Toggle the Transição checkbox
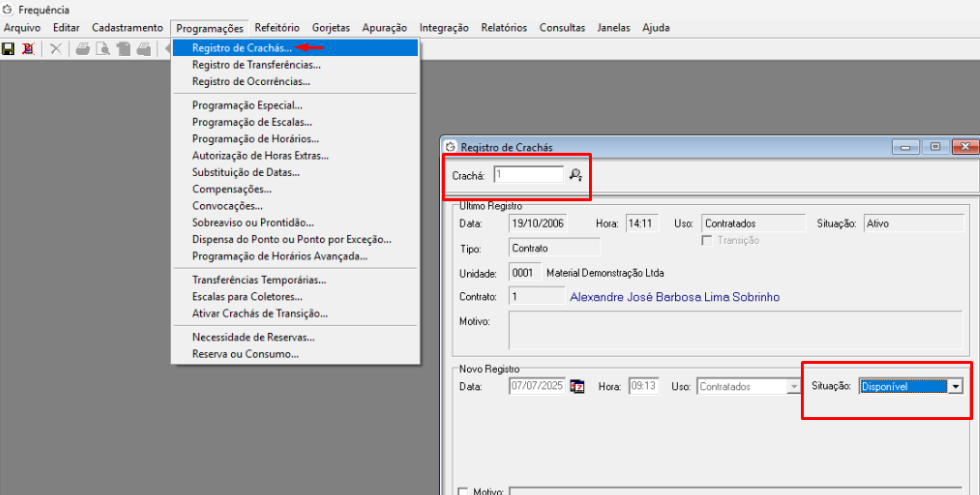This screenshot has height=495, width=980. pos(707,240)
